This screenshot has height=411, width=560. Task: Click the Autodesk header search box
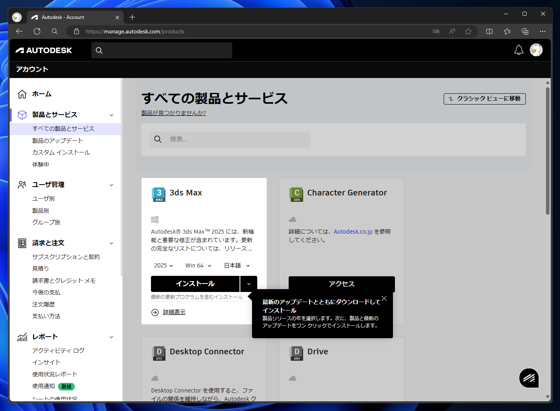162,50
